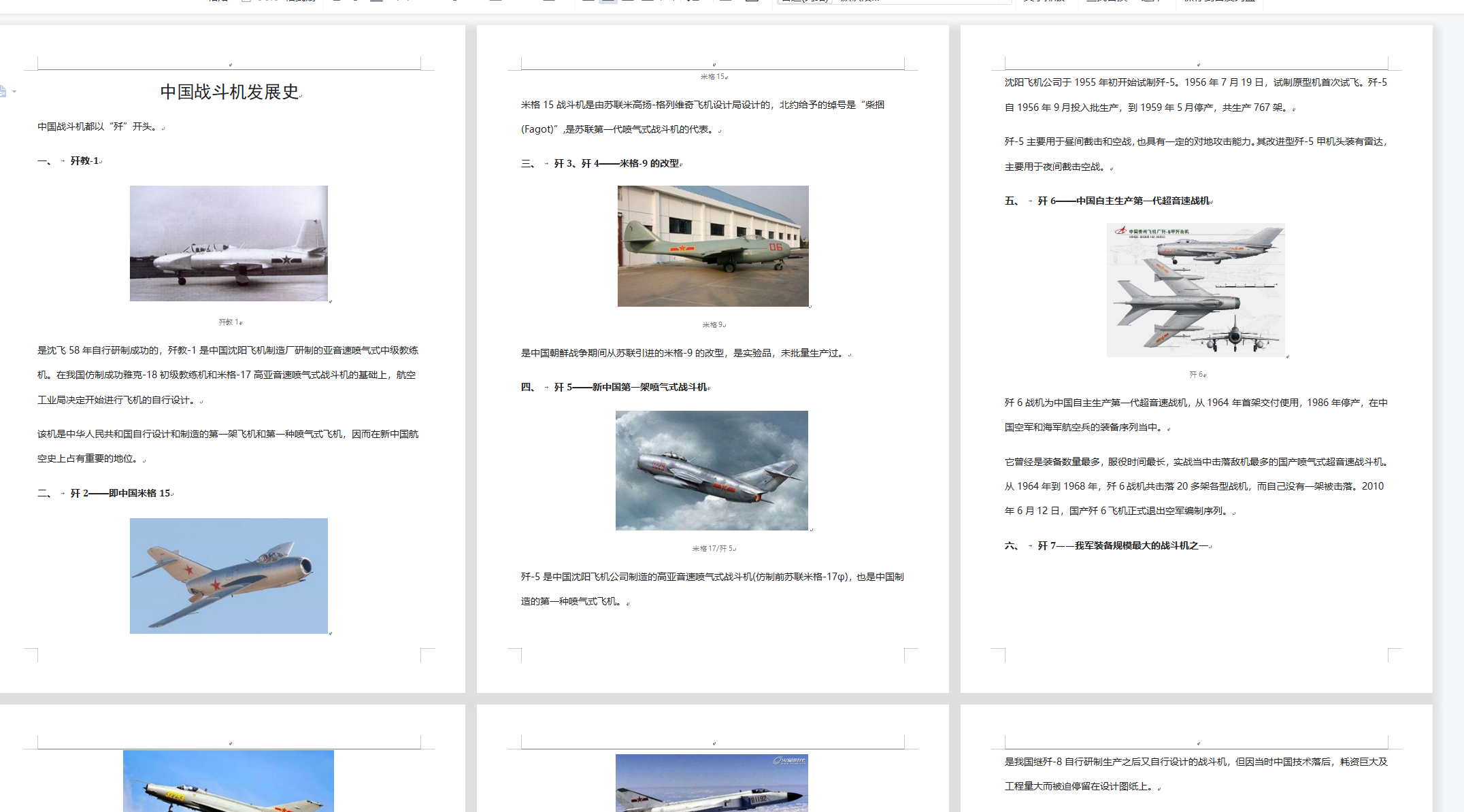
Task: Click the paste options icon in left margin
Action: click(3, 90)
